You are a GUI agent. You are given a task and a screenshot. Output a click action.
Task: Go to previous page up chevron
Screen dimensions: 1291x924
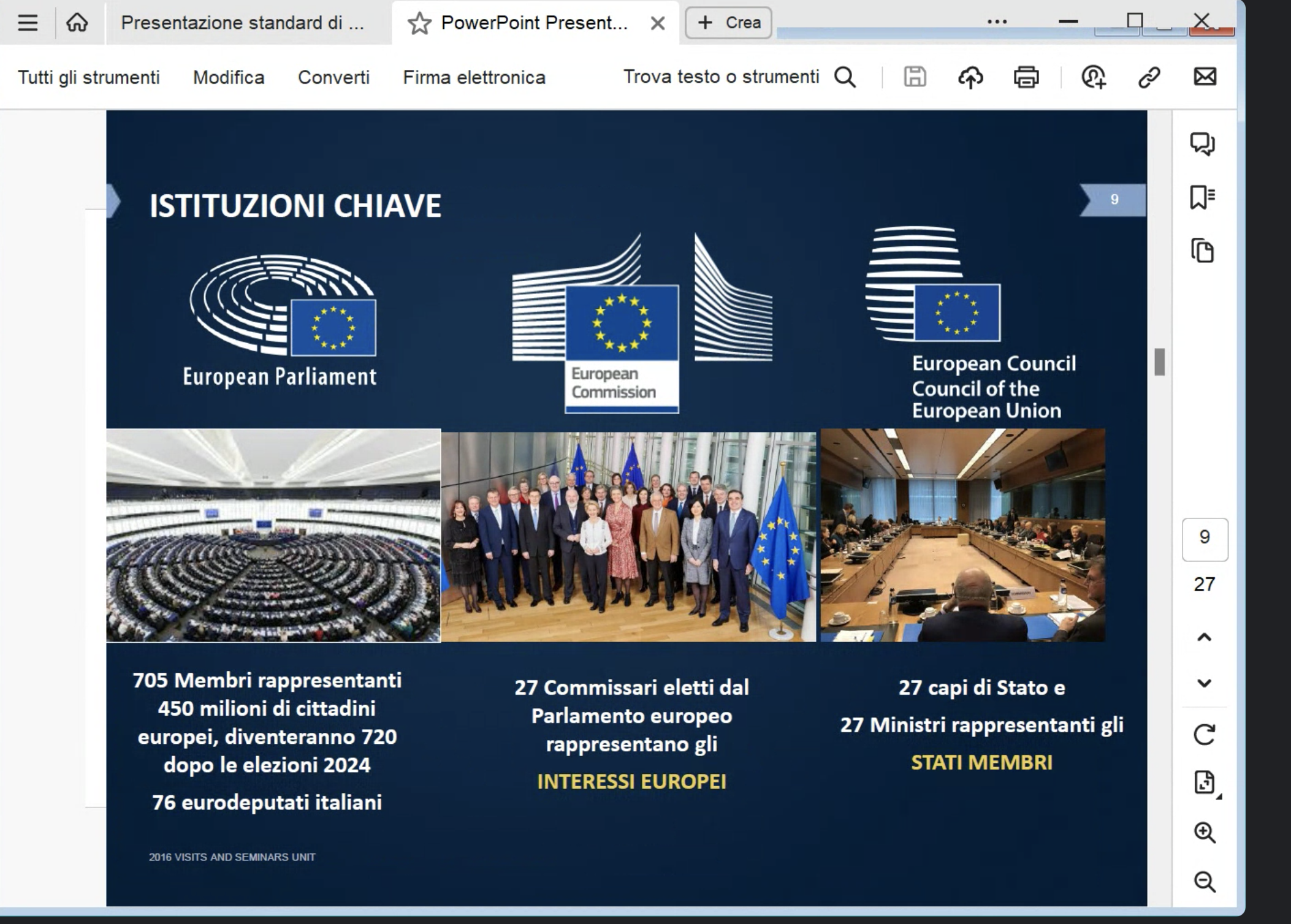click(1205, 637)
